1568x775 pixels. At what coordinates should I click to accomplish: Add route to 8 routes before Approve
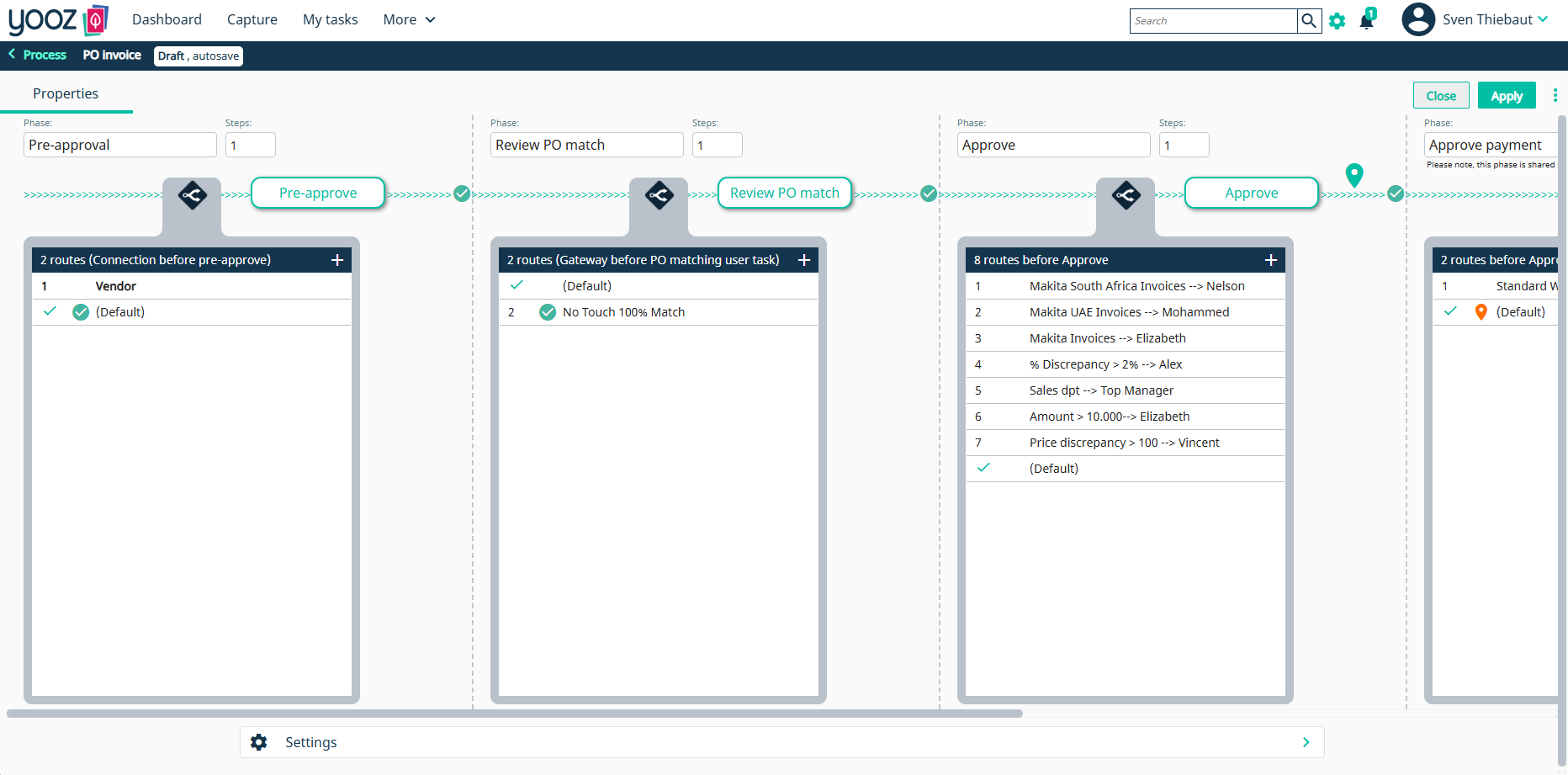[1271, 260]
